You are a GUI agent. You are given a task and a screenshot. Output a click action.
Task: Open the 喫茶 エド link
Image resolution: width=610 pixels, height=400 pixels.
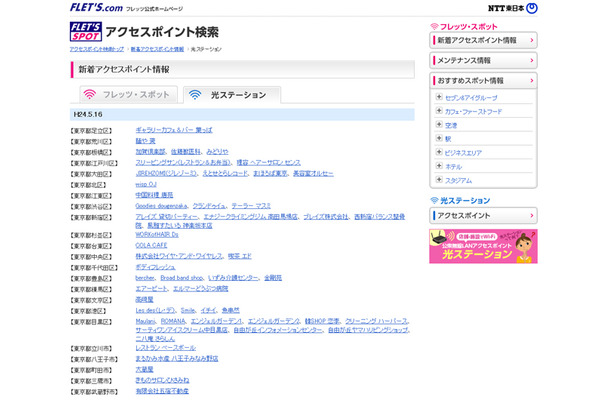coord(240,256)
